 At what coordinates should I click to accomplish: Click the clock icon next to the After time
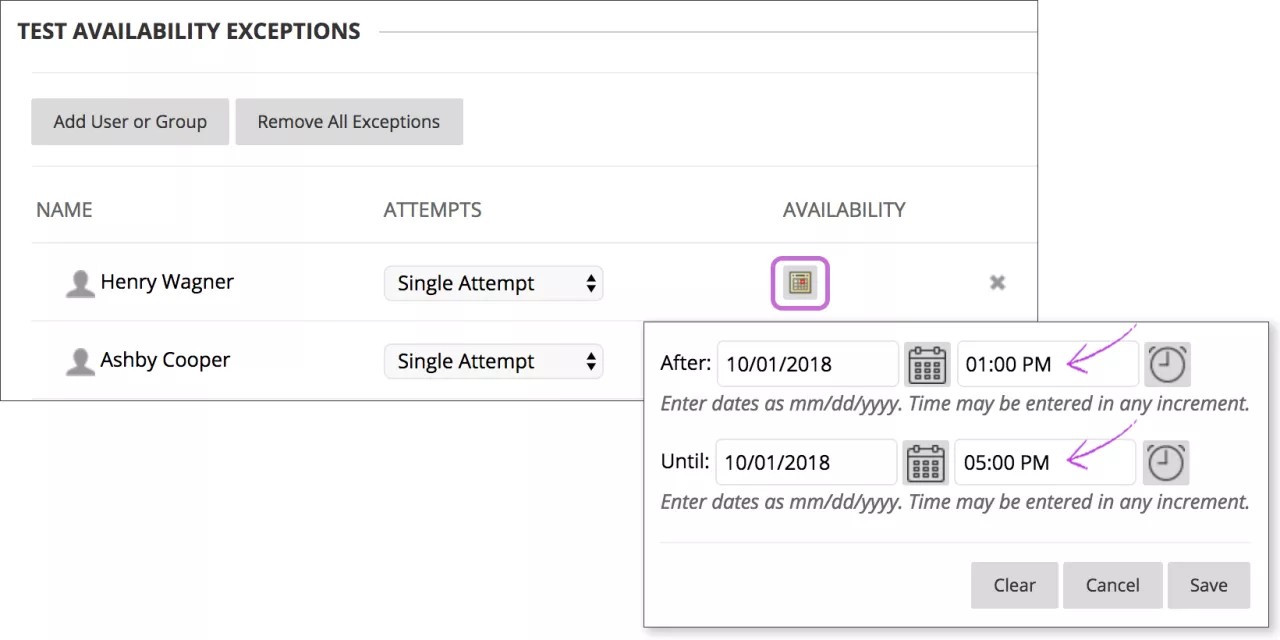1168,364
